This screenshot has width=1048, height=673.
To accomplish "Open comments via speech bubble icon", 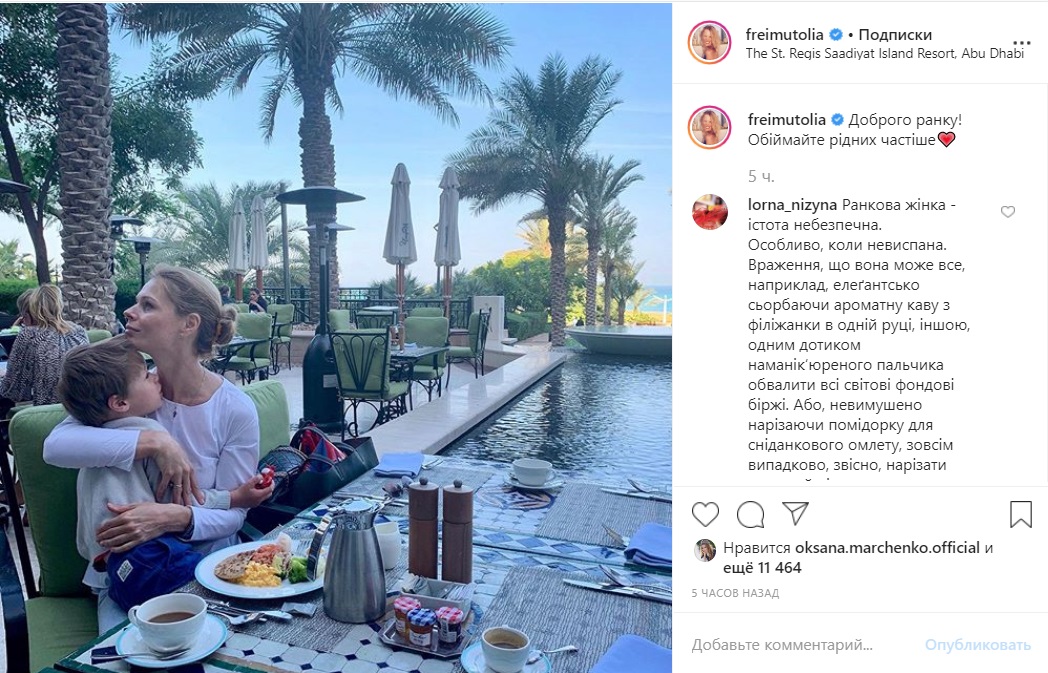I will (x=751, y=515).
